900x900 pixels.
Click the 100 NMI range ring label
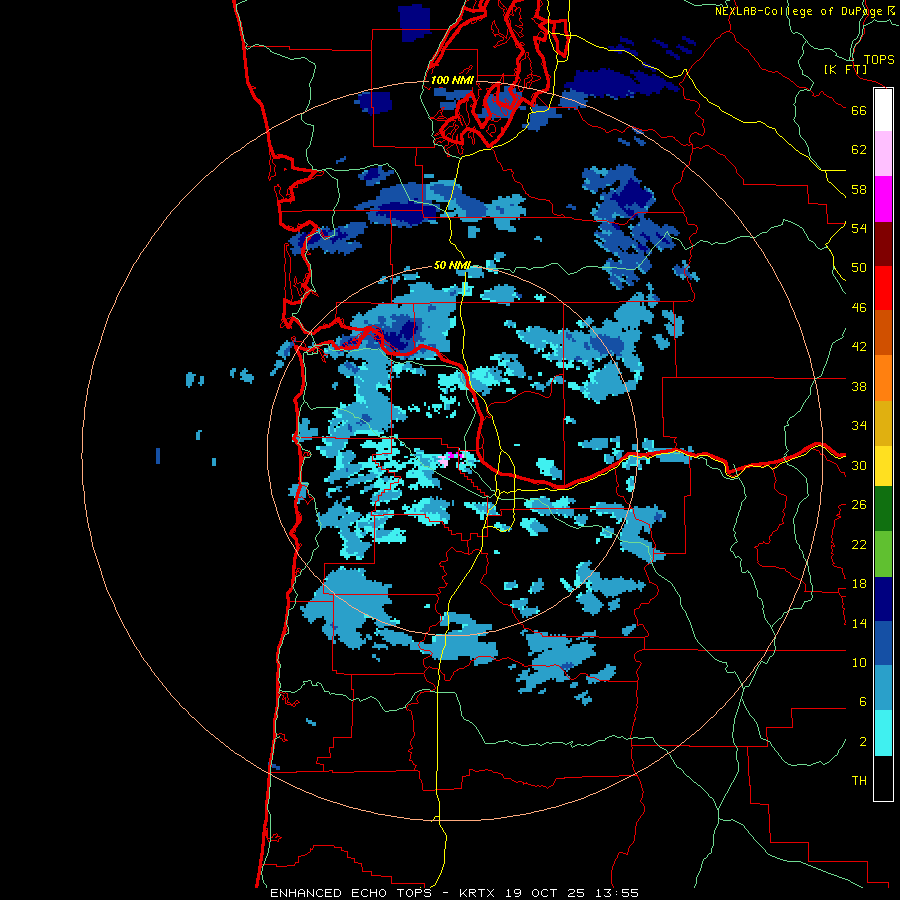[x=452, y=80]
